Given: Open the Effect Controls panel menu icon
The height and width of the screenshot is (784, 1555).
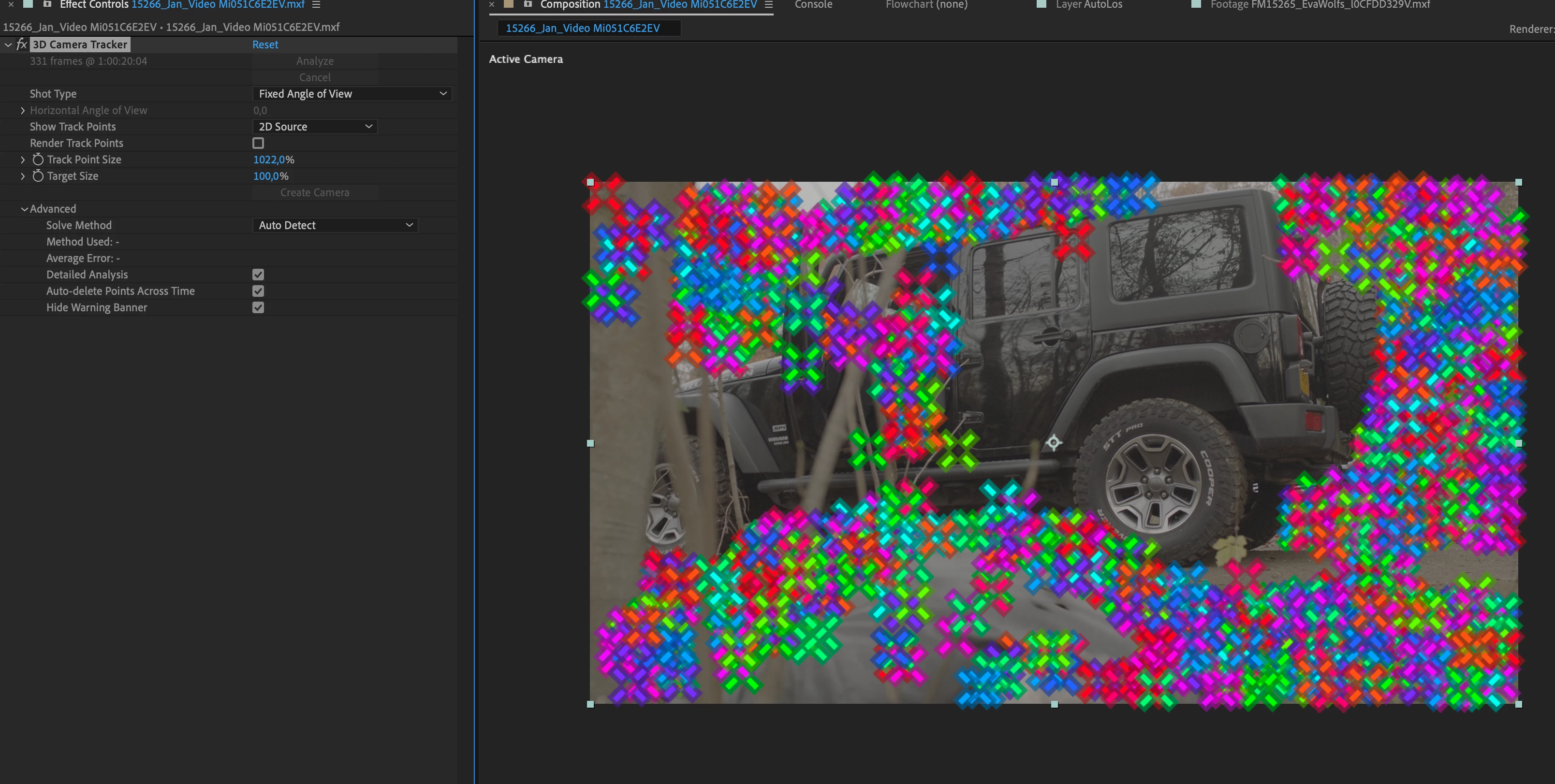Looking at the screenshot, I should point(316,5).
